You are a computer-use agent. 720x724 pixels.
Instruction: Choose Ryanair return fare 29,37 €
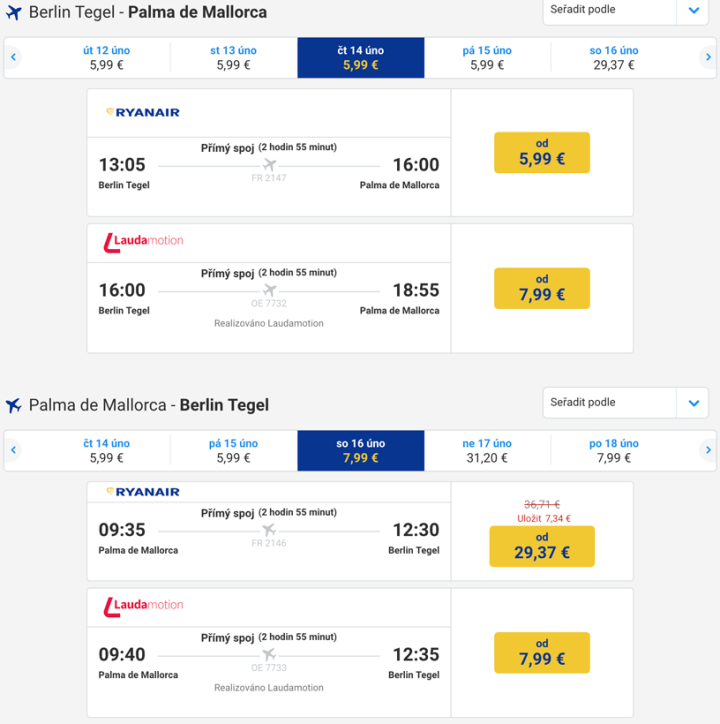pos(541,546)
